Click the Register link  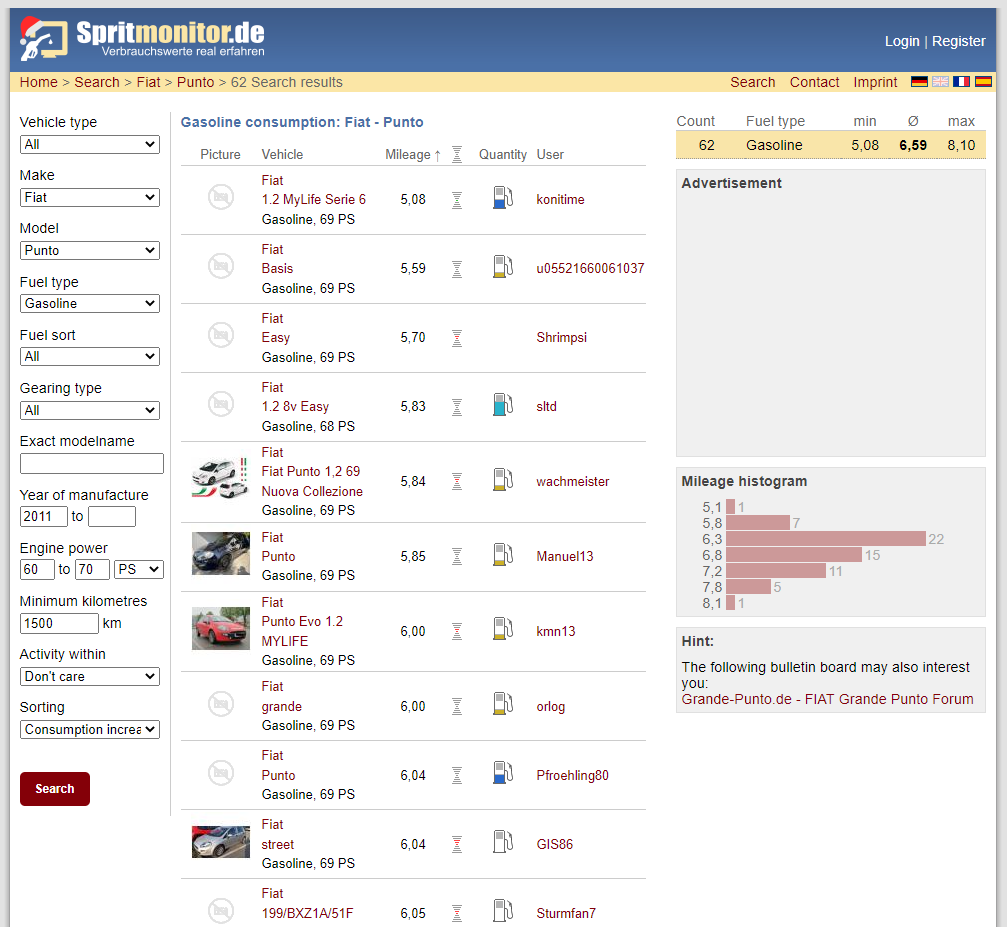(x=958, y=41)
